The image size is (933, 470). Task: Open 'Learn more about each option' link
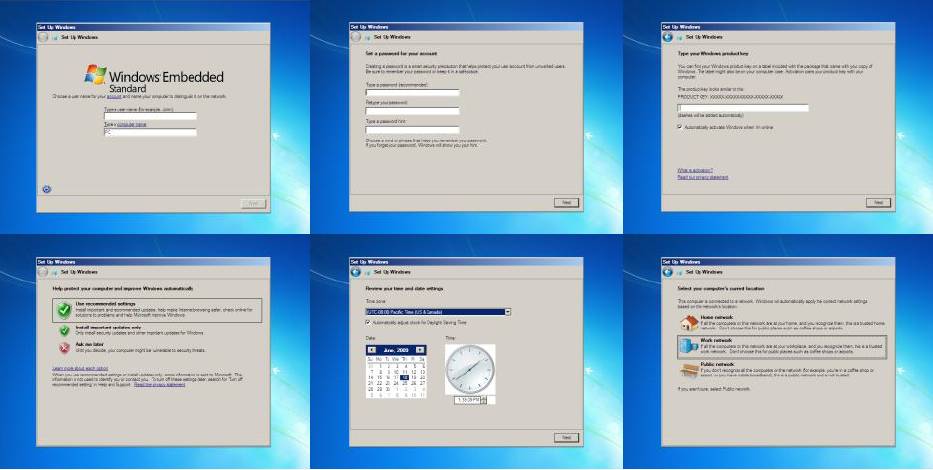point(80,368)
